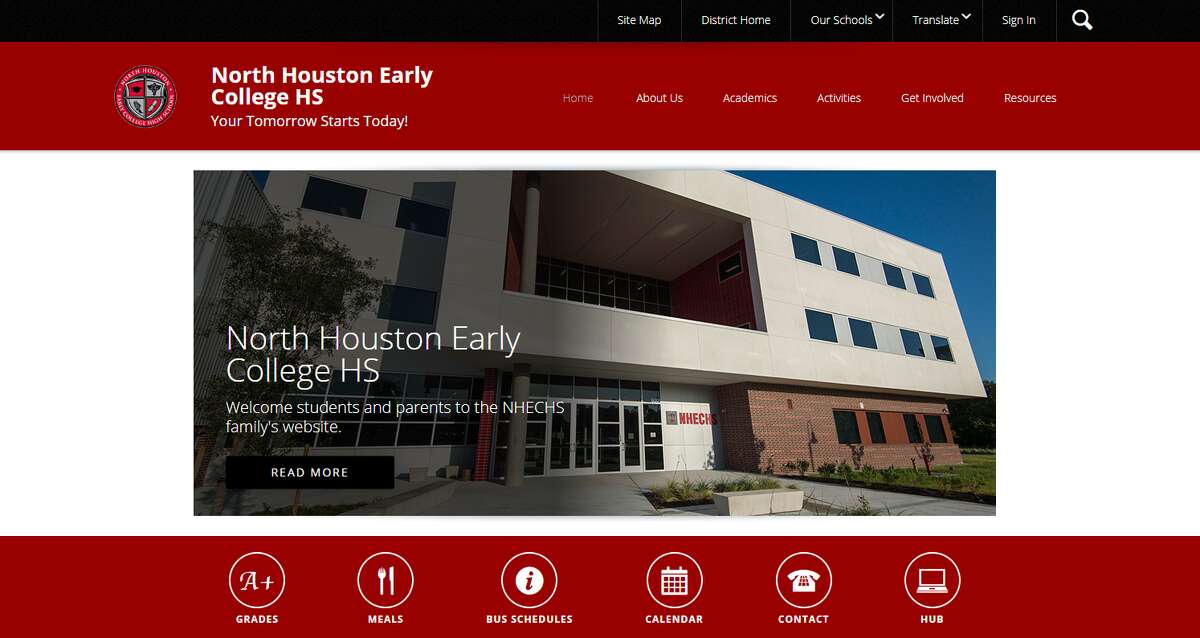Screen dimensions: 1200x638
Task: Click Sign In
Action: pyautogui.click(x=1019, y=20)
